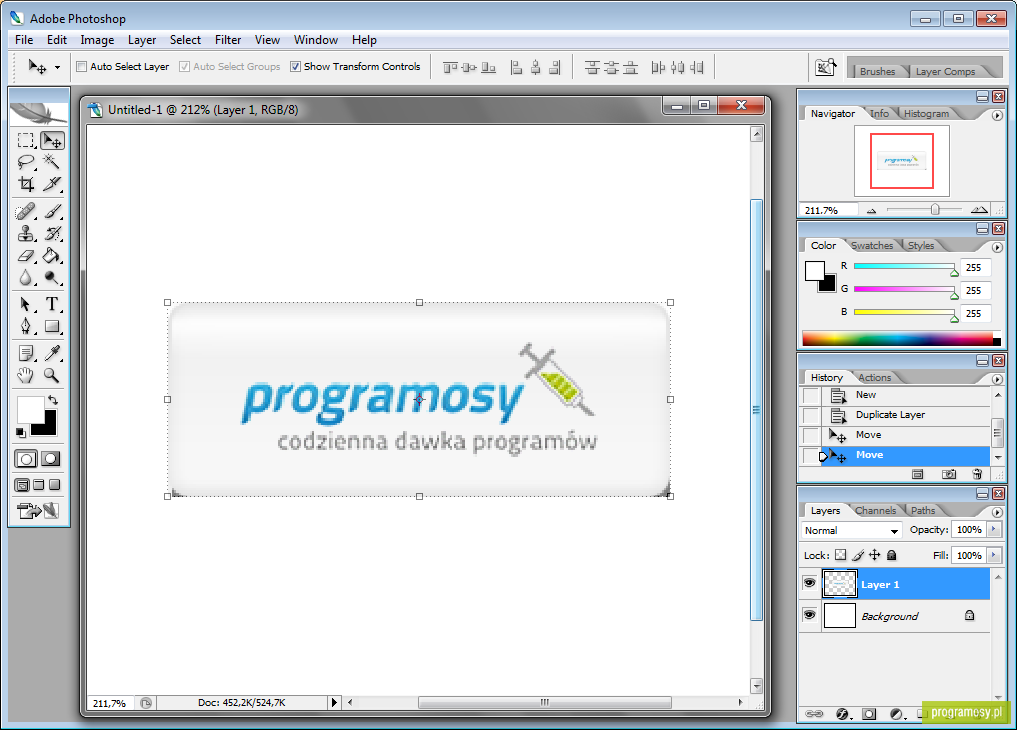Select the Path Selection tool
This screenshot has width=1017, height=730.
[x=26, y=304]
